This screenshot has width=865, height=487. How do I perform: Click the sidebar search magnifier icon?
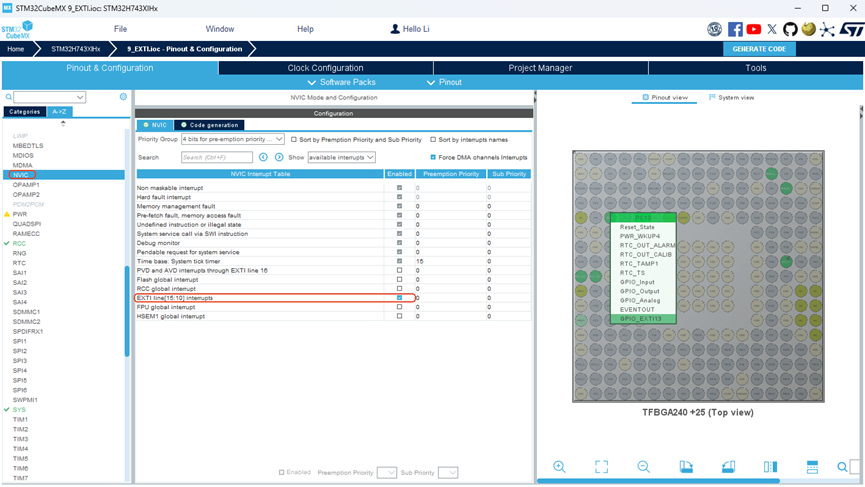coord(9,97)
